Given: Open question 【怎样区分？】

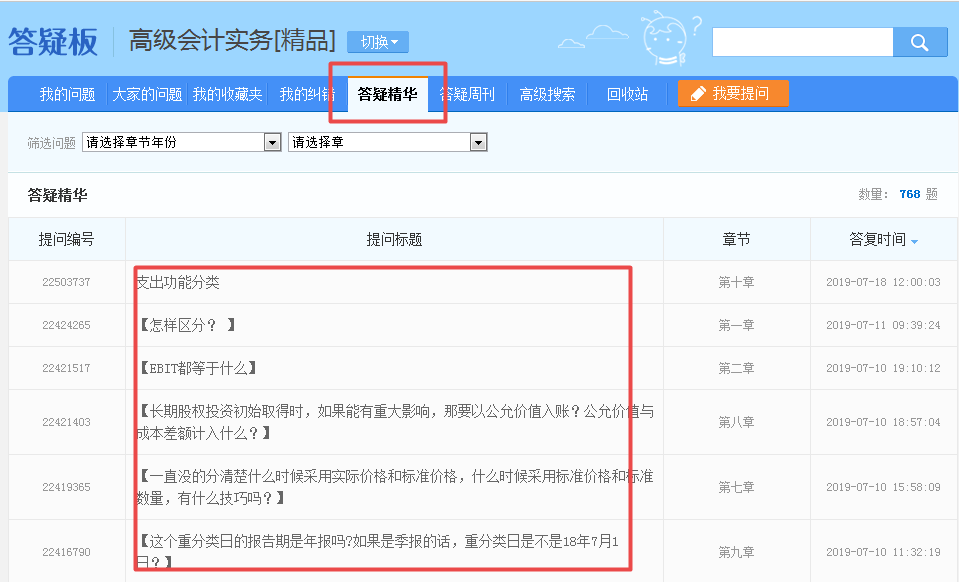Looking at the screenshot, I should tap(187, 325).
